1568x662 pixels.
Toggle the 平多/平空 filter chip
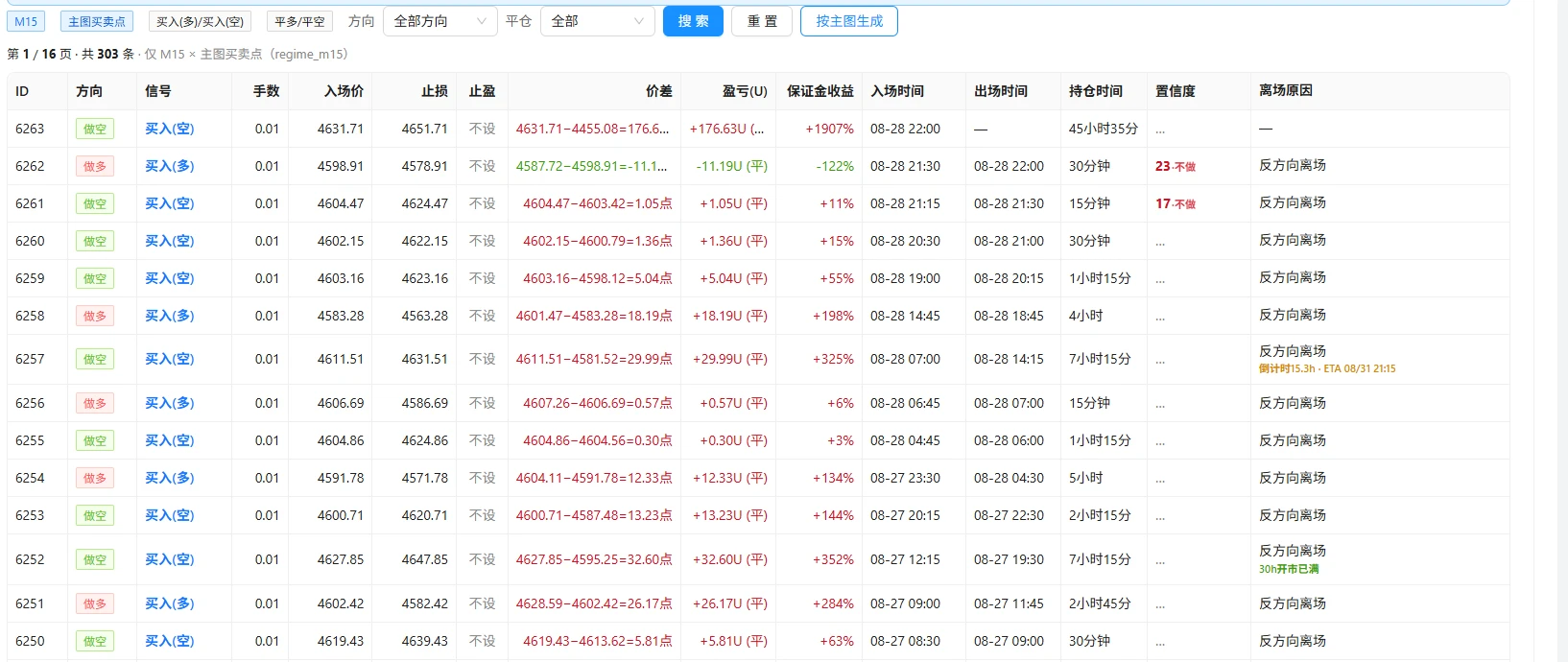[x=299, y=21]
